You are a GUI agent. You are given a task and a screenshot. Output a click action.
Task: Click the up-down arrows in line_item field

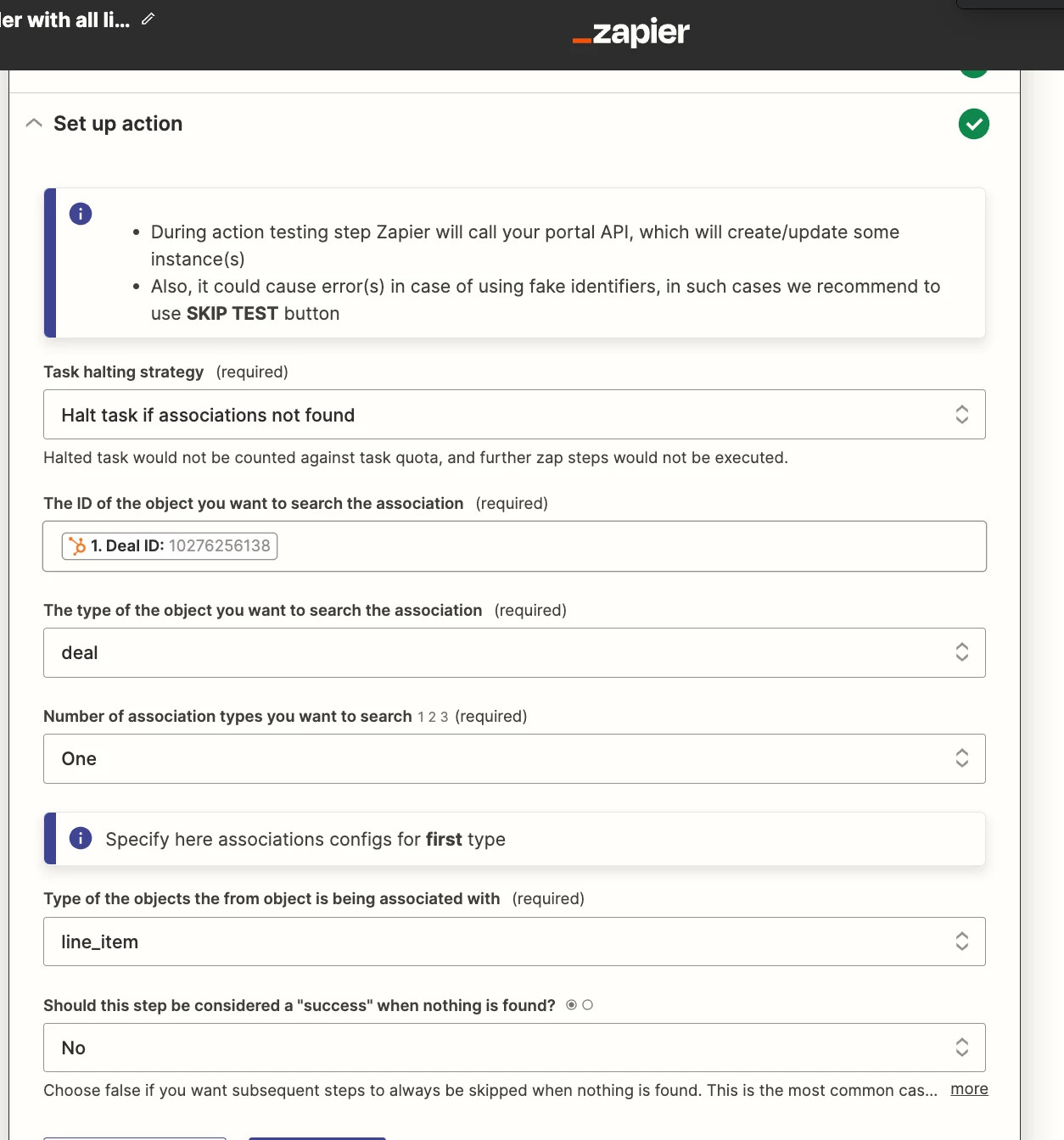962,942
